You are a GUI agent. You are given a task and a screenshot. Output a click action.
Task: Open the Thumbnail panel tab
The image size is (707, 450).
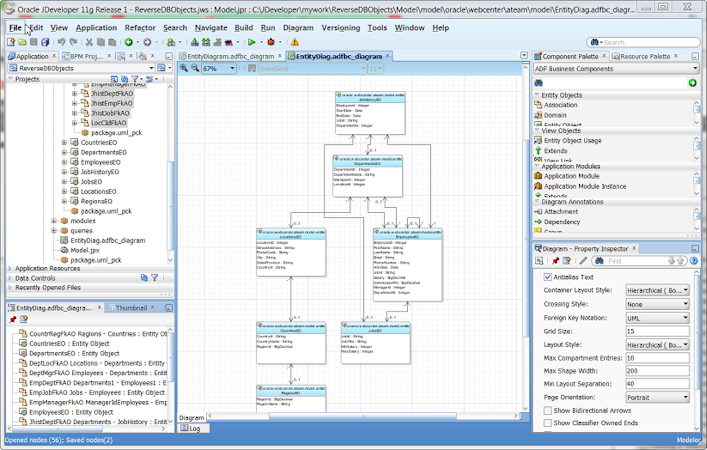pyautogui.click(x=130, y=309)
